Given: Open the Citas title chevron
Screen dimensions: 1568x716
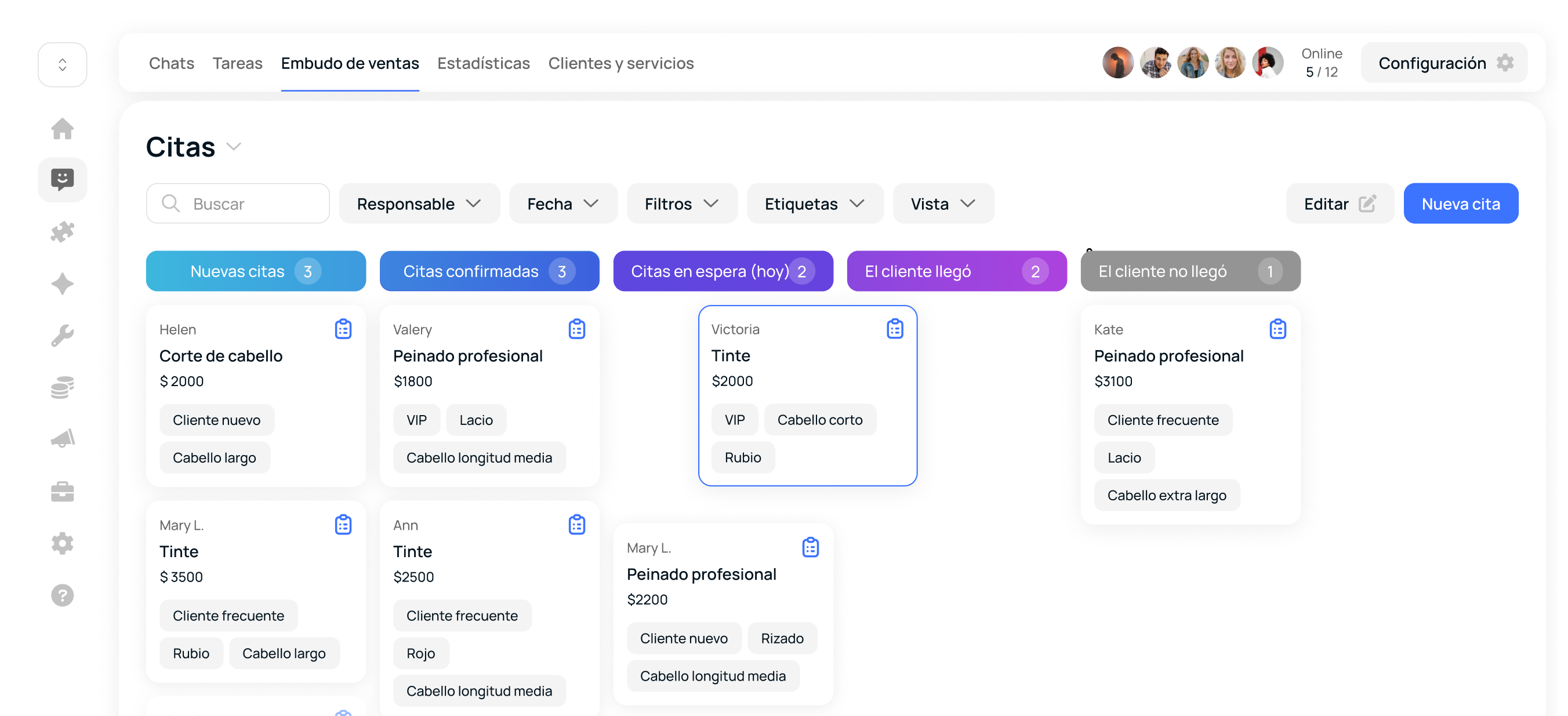Looking at the screenshot, I should (x=234, y=147).
